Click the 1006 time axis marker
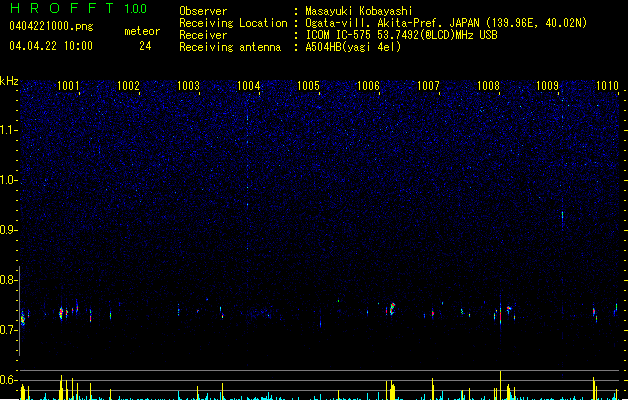 [x=368, y=86]
